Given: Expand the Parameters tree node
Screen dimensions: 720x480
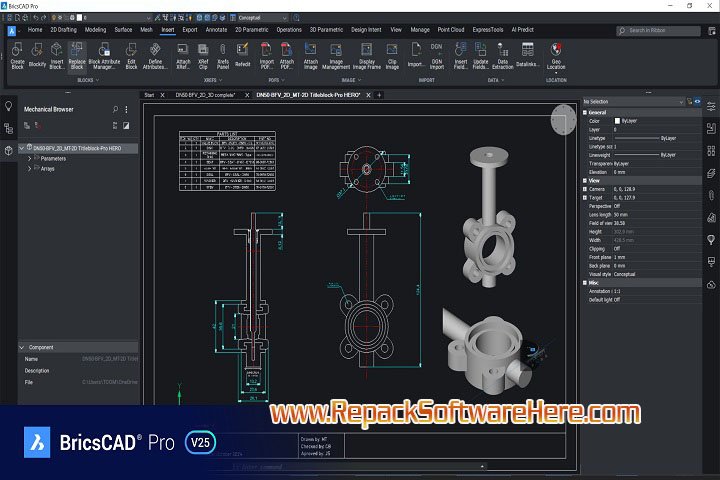Looking at the screenshot, I should pos(30,158).
